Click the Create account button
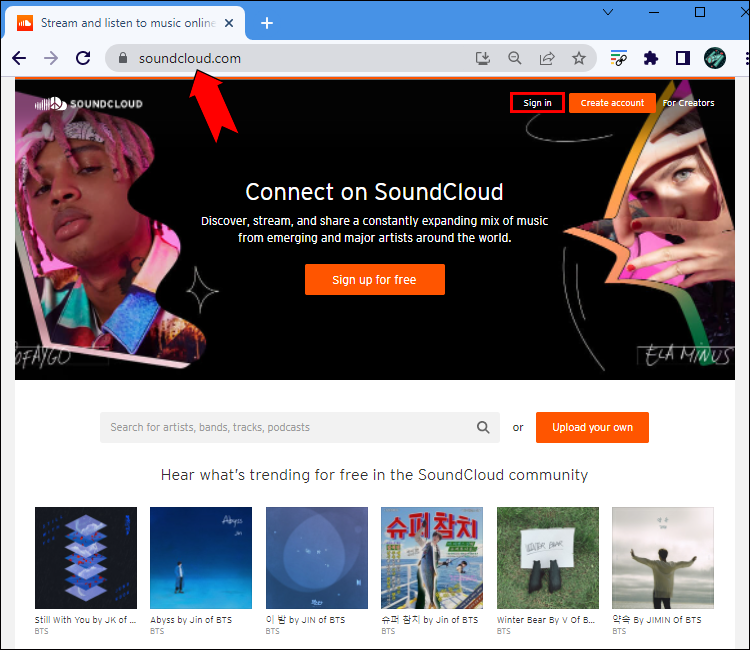Screen dimensions: 750x650 click(x=612, y=103)
